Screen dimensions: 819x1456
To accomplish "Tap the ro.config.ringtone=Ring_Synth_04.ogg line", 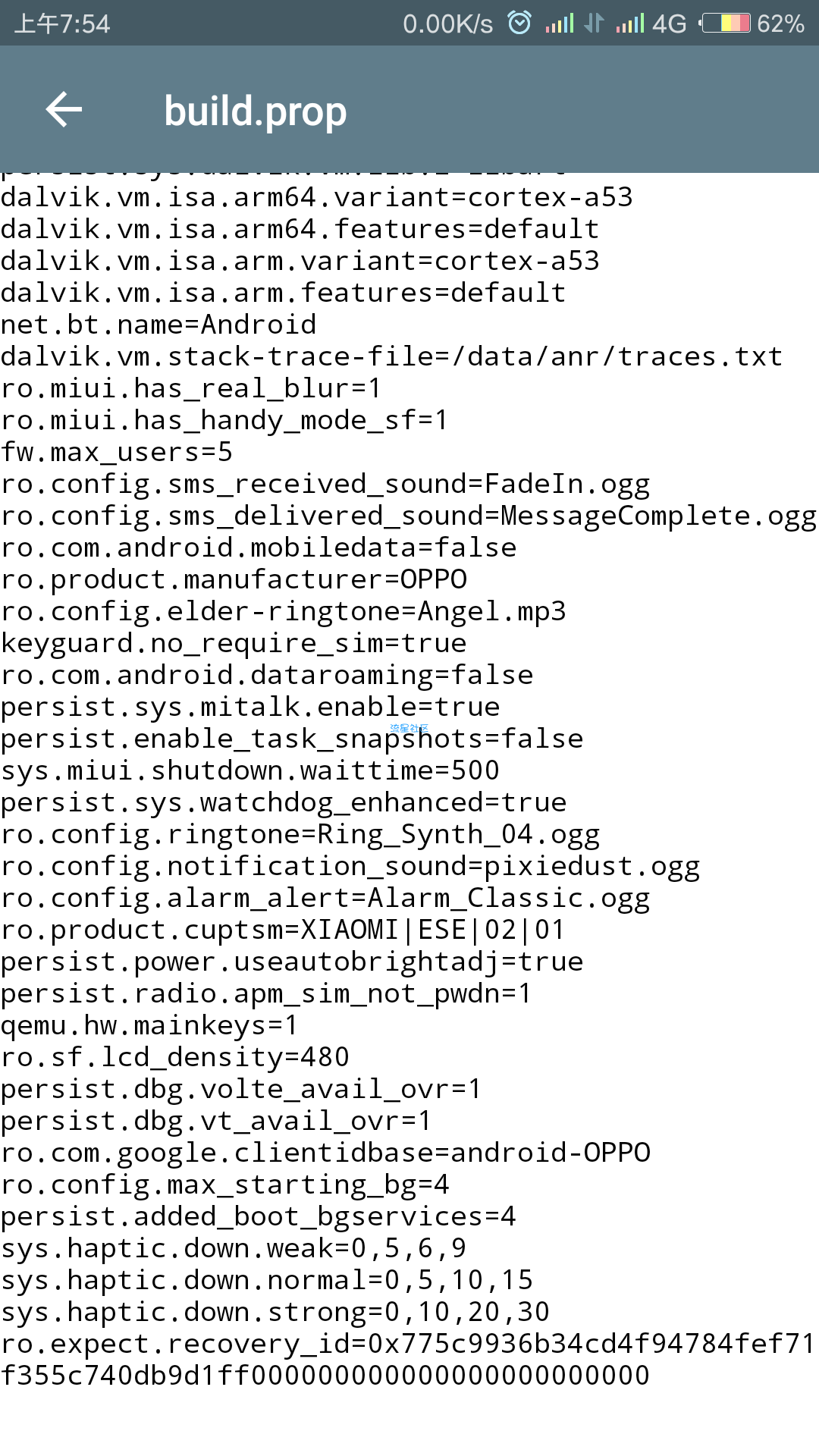I will (300, 834).
